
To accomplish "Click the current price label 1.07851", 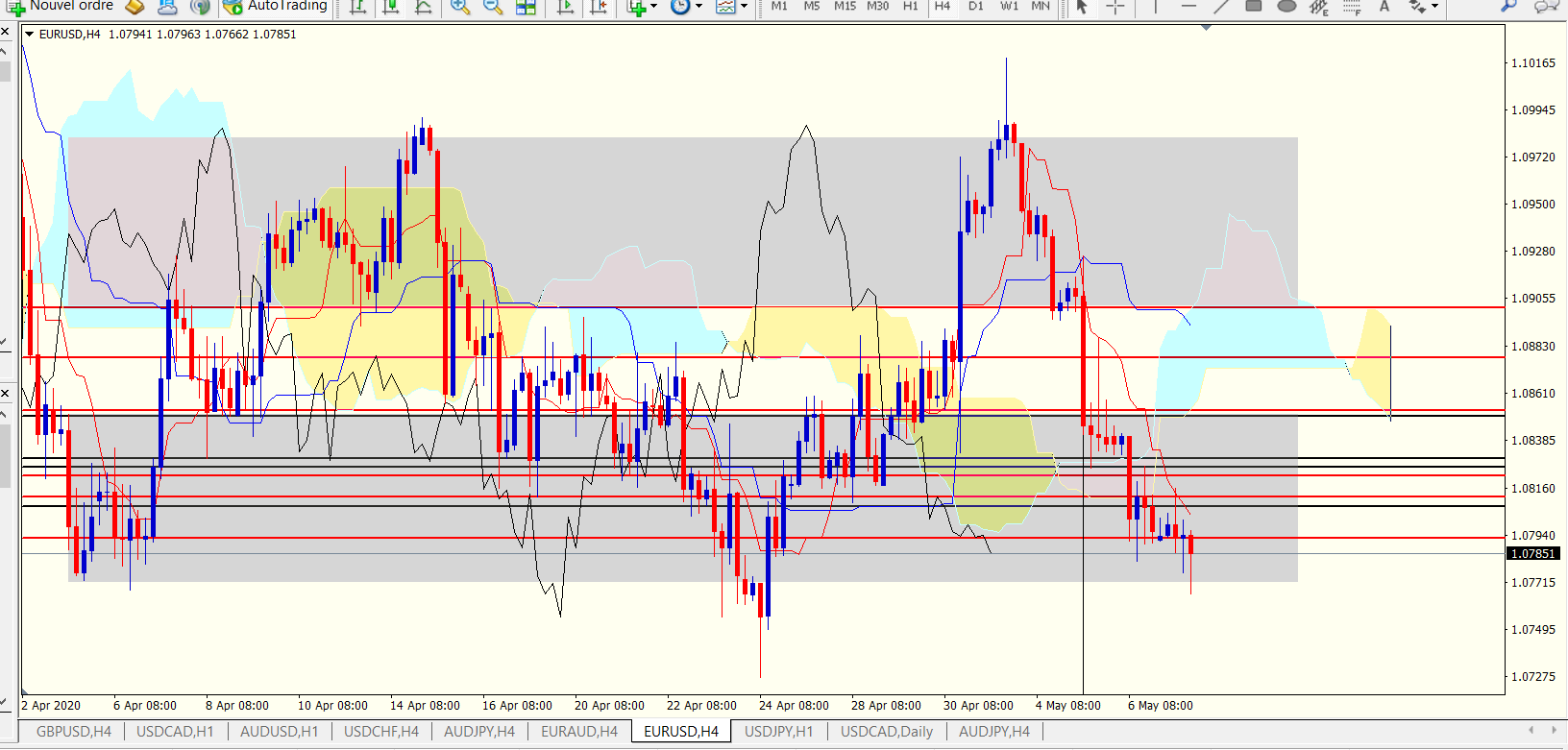I will (x=1532, y=554).
